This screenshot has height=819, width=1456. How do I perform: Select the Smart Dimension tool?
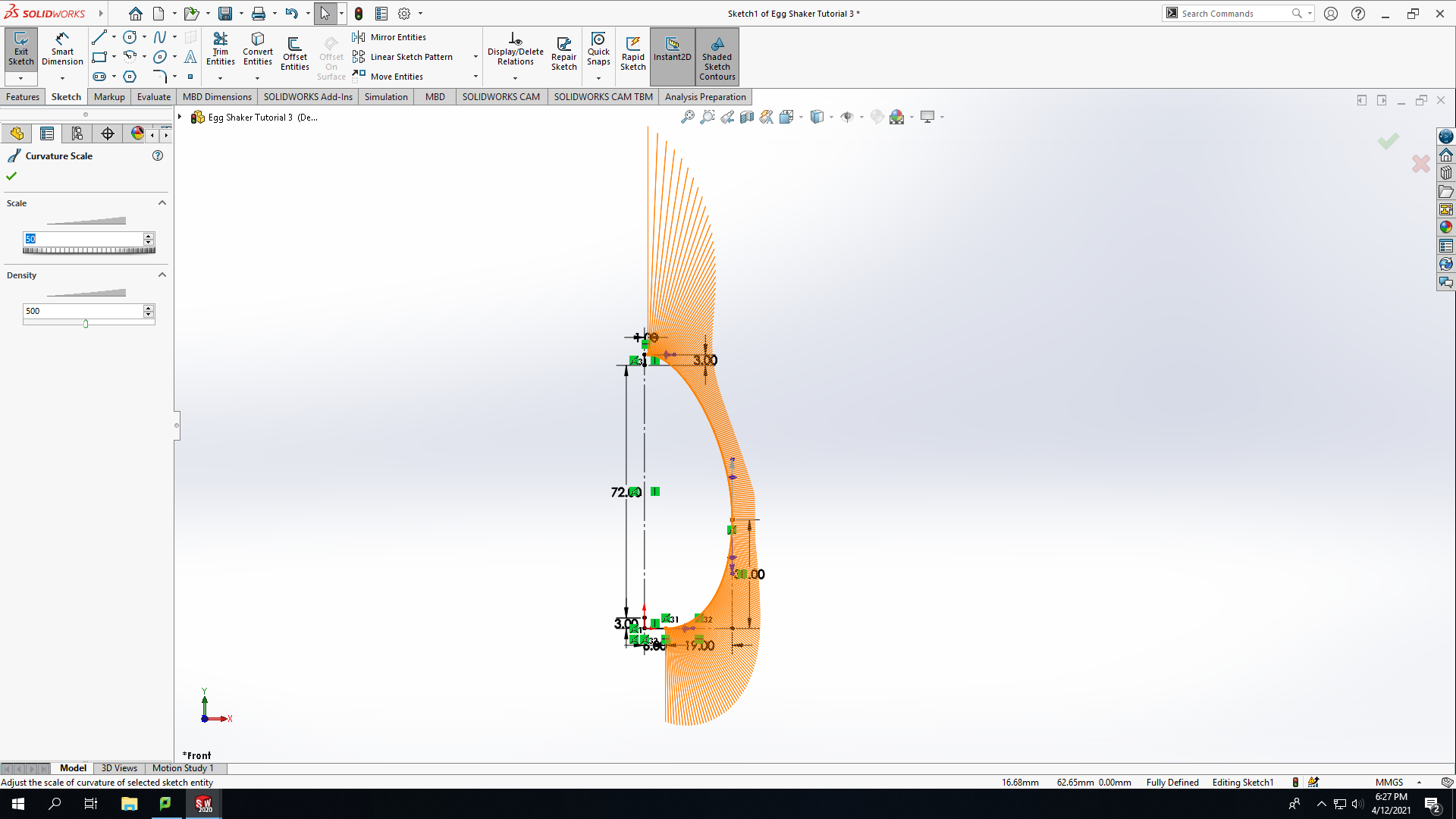(x=62, y=49)
